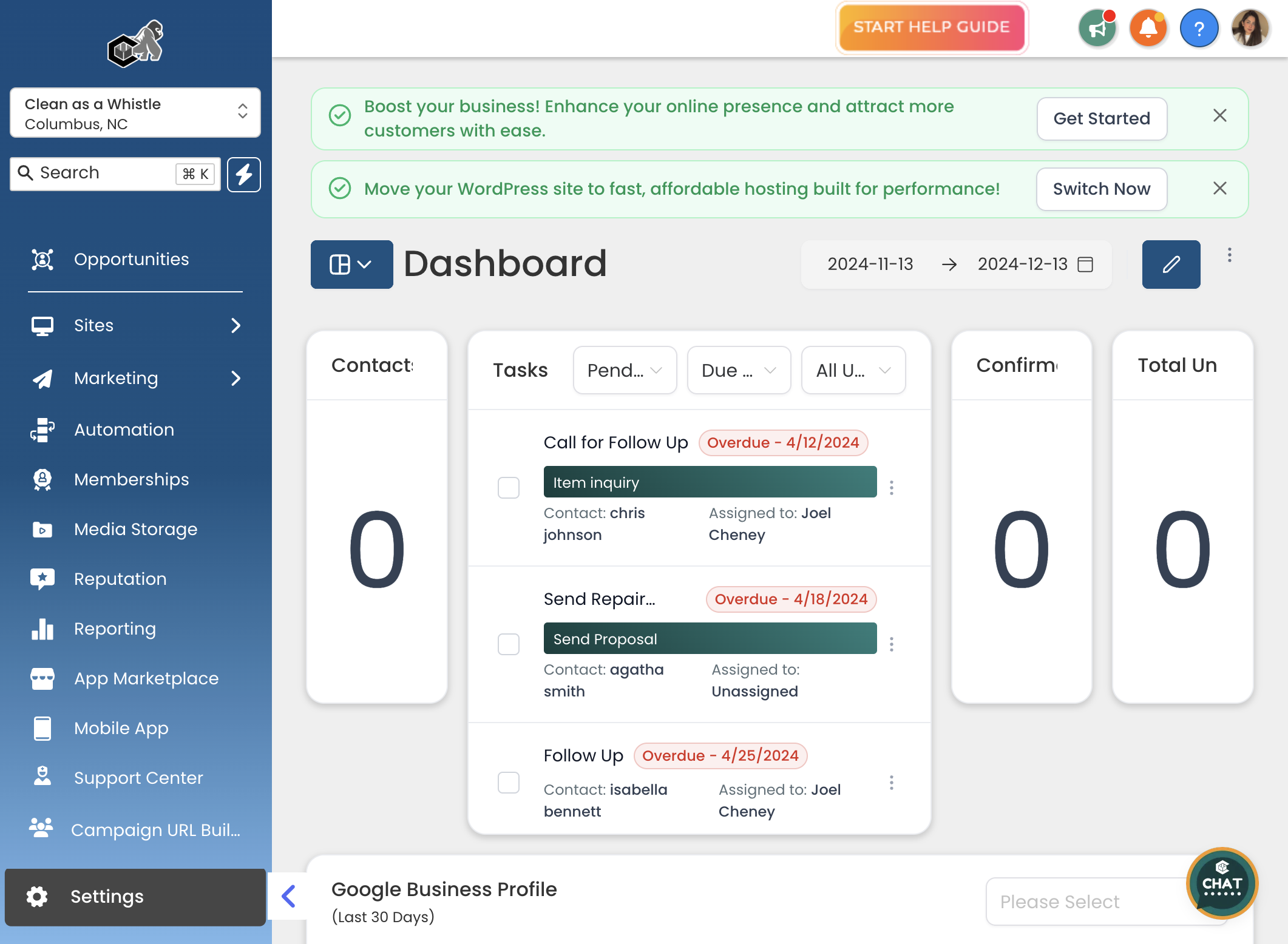Collapse sidebar with the left chevron
Viewport: 1288px width, 944px height.
[x=289, y=896]
